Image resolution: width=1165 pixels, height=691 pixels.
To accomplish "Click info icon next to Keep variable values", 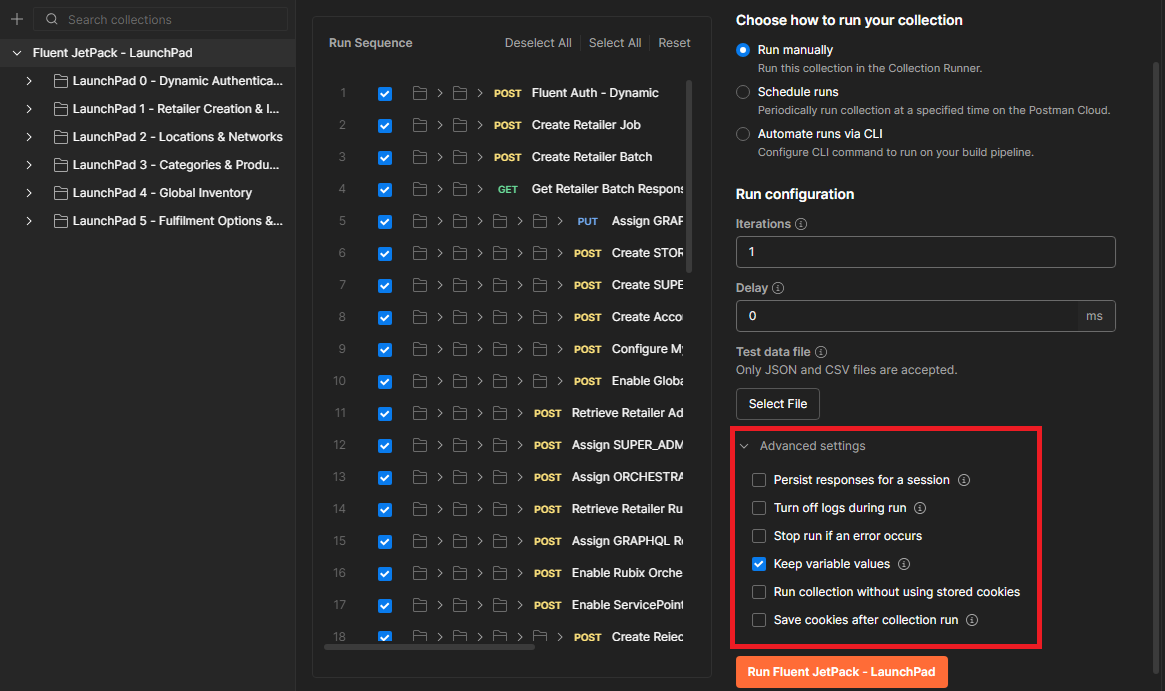I will pyautogui.click(x=904, y=564).
